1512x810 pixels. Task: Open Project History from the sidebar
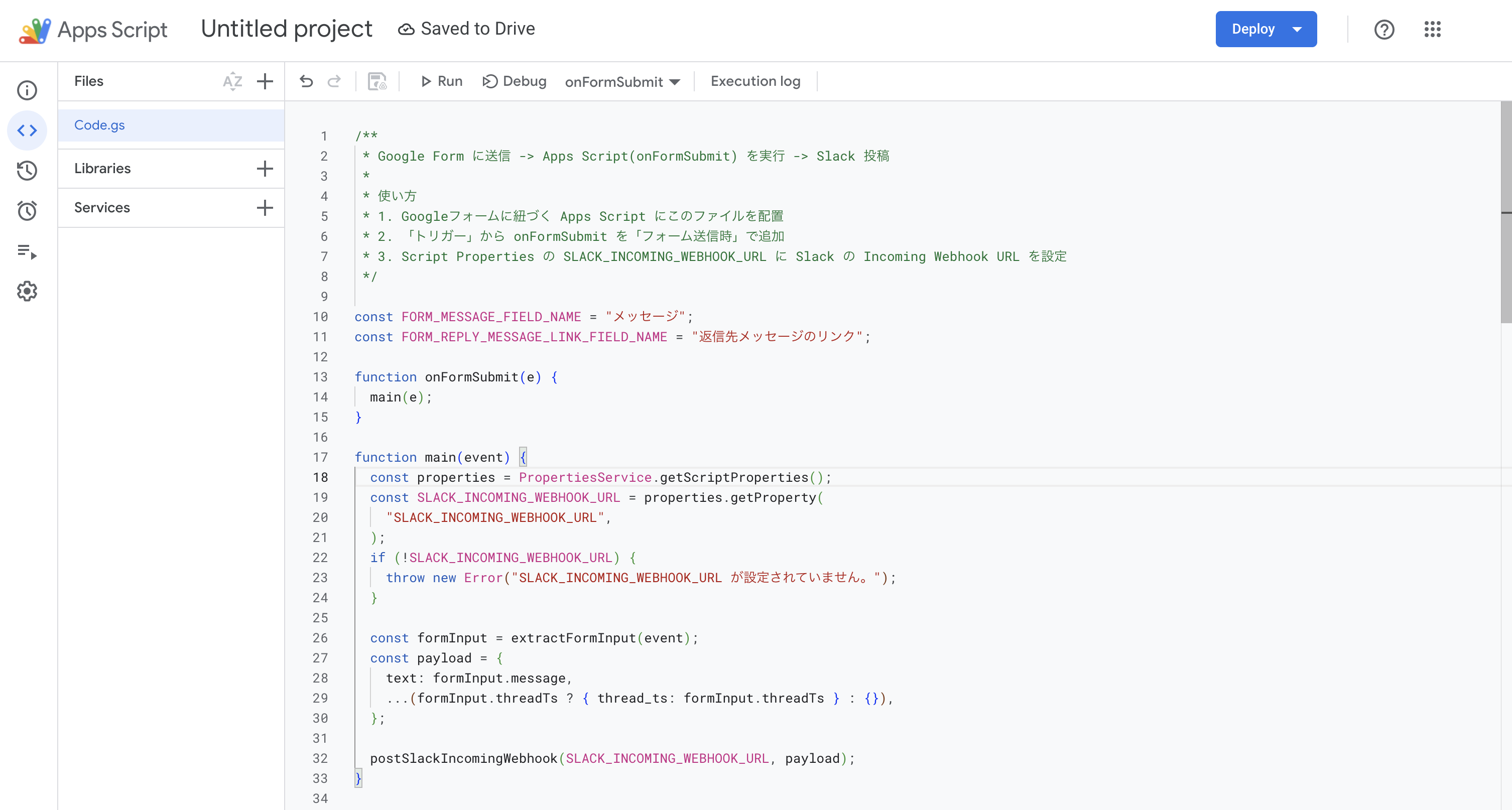[27, 171]
